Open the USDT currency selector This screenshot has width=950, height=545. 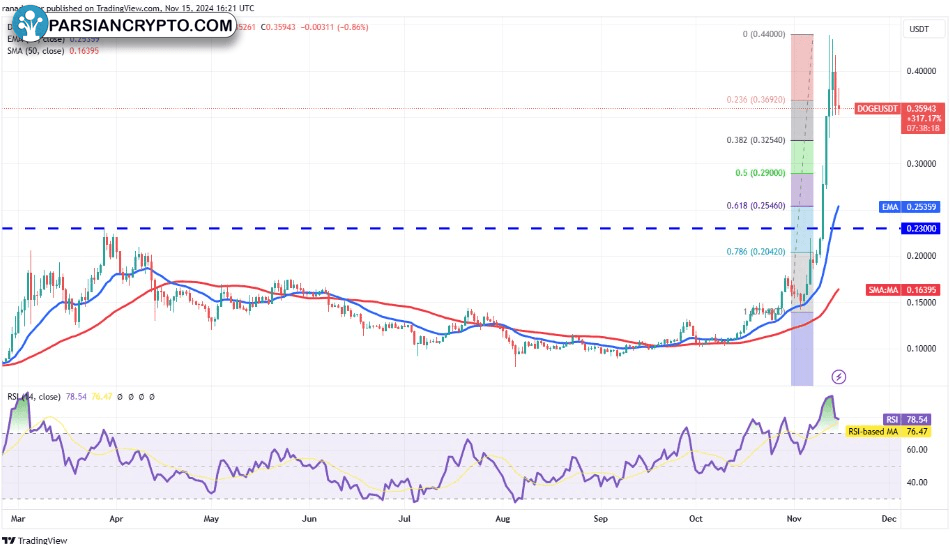pos(918,28)
